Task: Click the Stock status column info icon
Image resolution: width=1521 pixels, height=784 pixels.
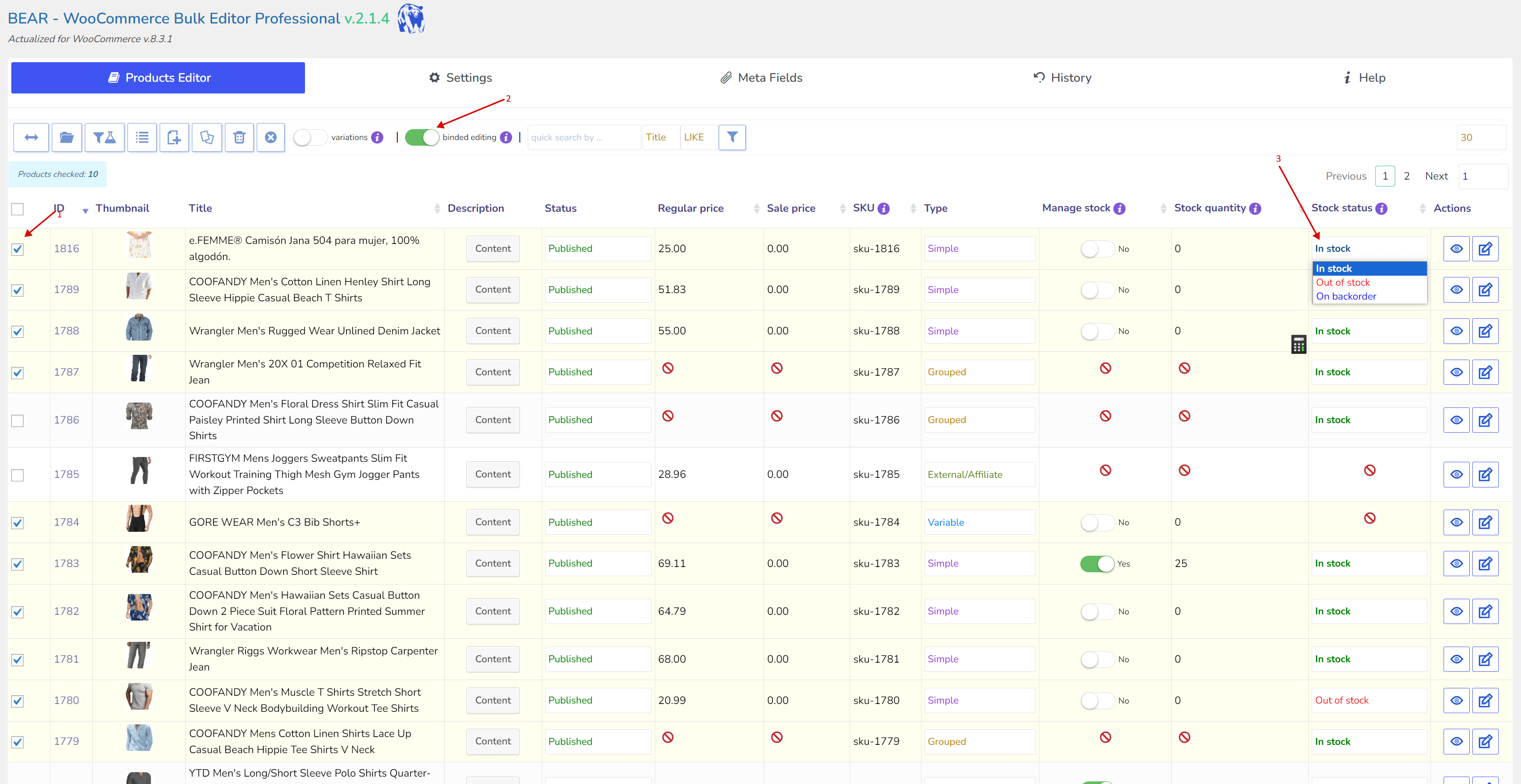Action: coord(1382,208)
